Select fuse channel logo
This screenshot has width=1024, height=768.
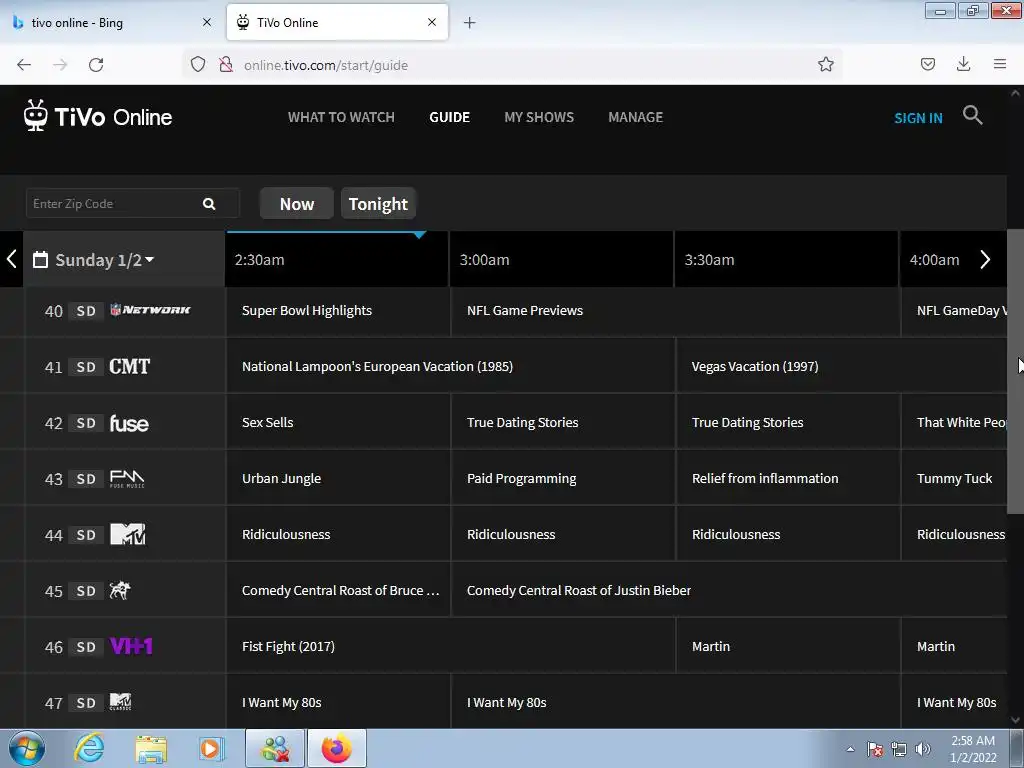(129, 423)
